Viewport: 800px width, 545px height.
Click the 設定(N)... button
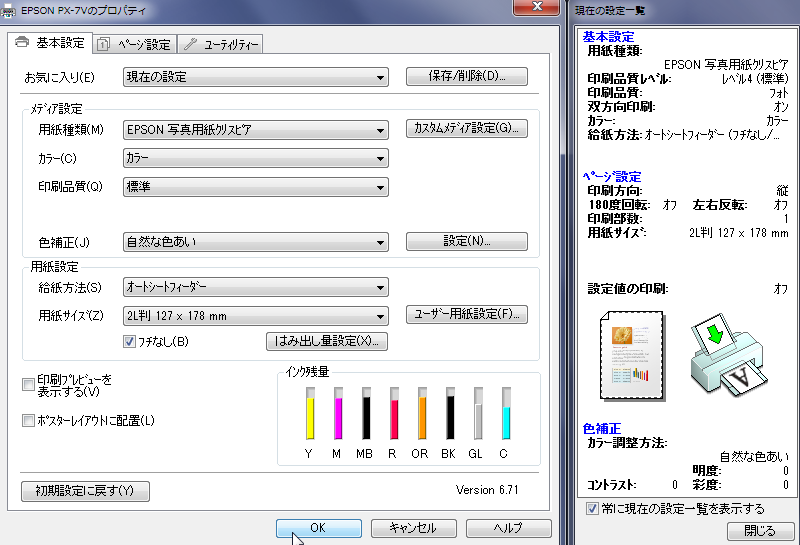click(x=467, y=241)
